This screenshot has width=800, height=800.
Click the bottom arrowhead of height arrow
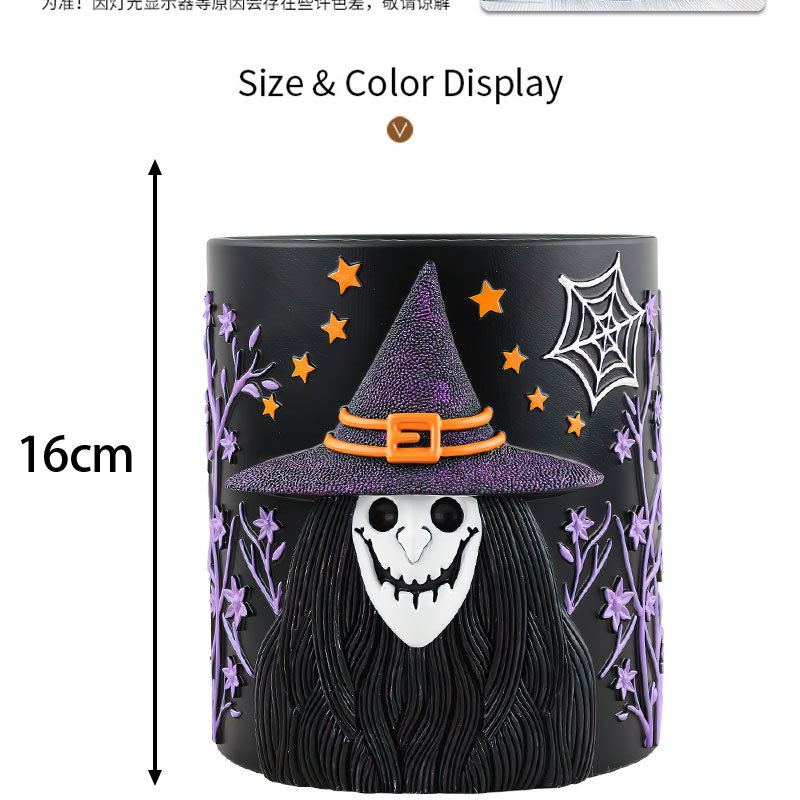[x=155, y=777]
